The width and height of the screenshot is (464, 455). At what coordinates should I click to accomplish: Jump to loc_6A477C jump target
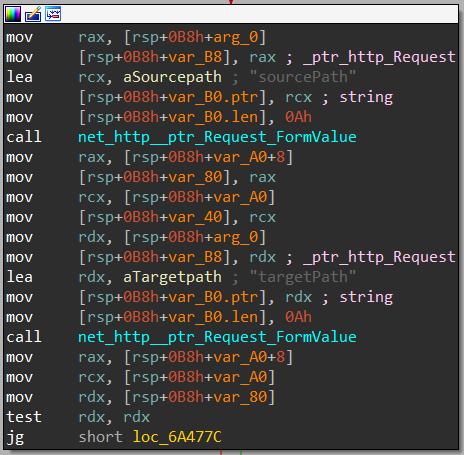tap(177, 437)
